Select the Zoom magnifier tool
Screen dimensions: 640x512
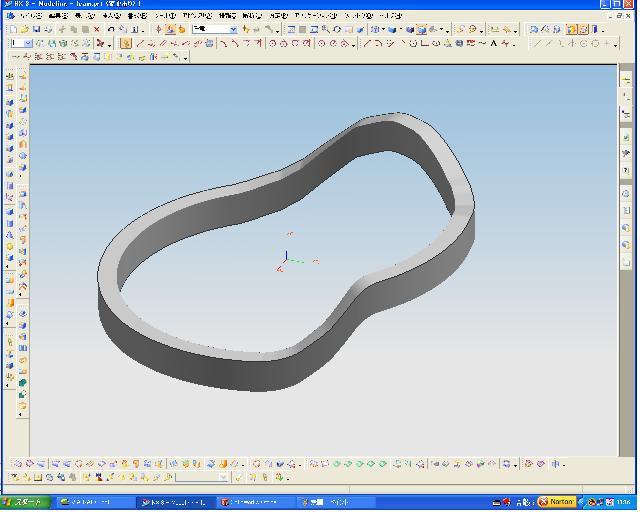click(325, 30)
